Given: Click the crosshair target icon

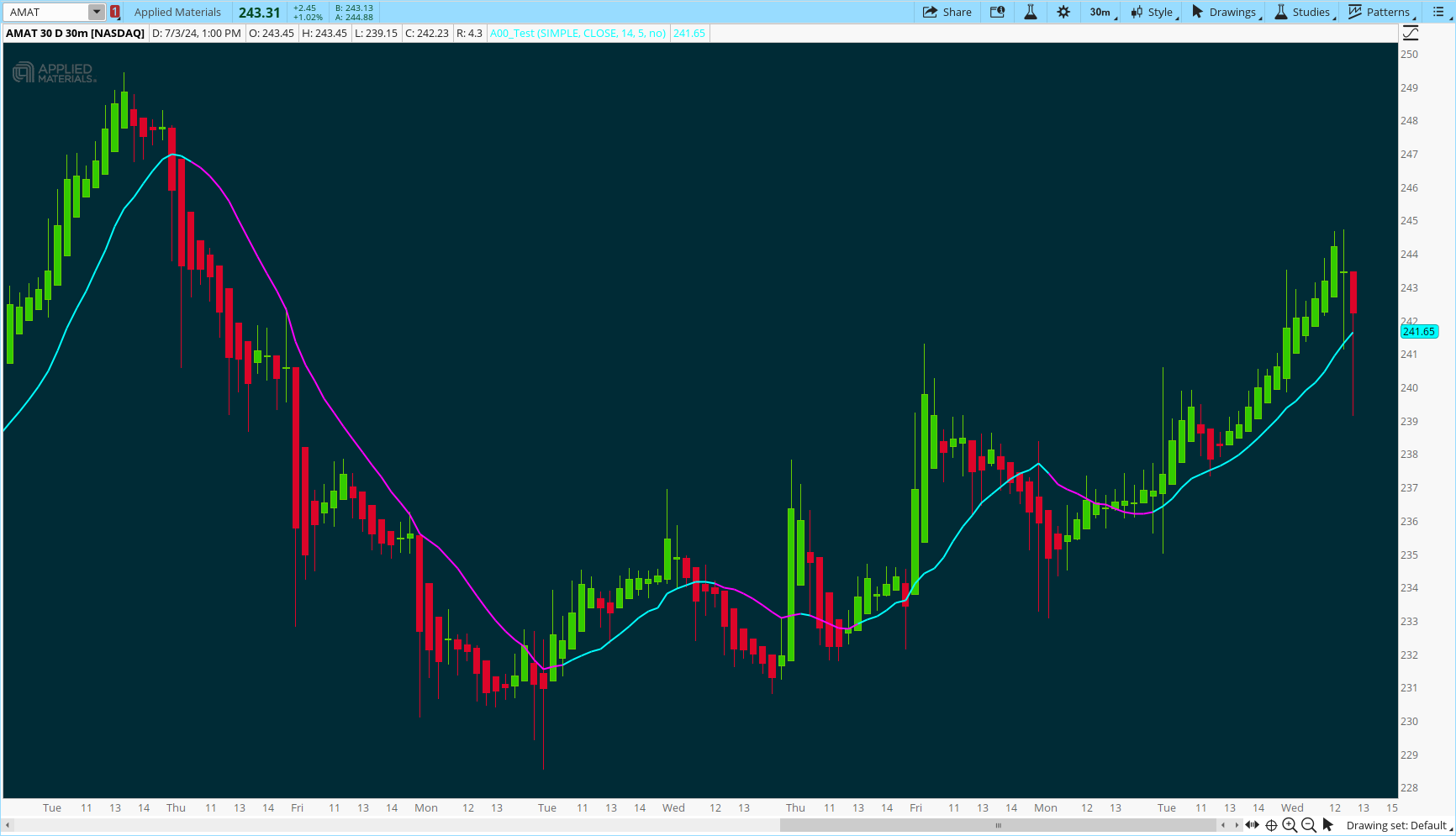Looking at the screenshot, I should pyautogui.click(x=1271, y=825).
